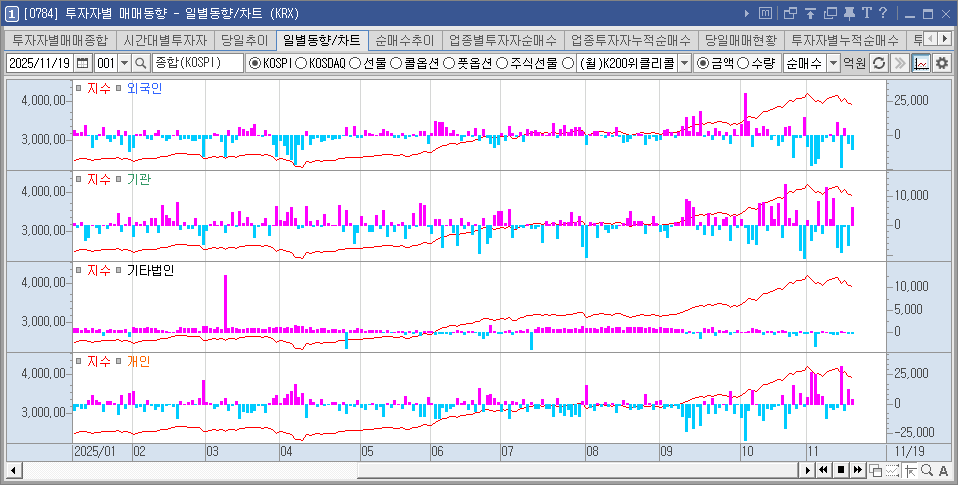The image size is (958, 485).
Task: Click the dotted line-chart icon at bottom right
Action: pyautogui.click(x=893, y=470)
